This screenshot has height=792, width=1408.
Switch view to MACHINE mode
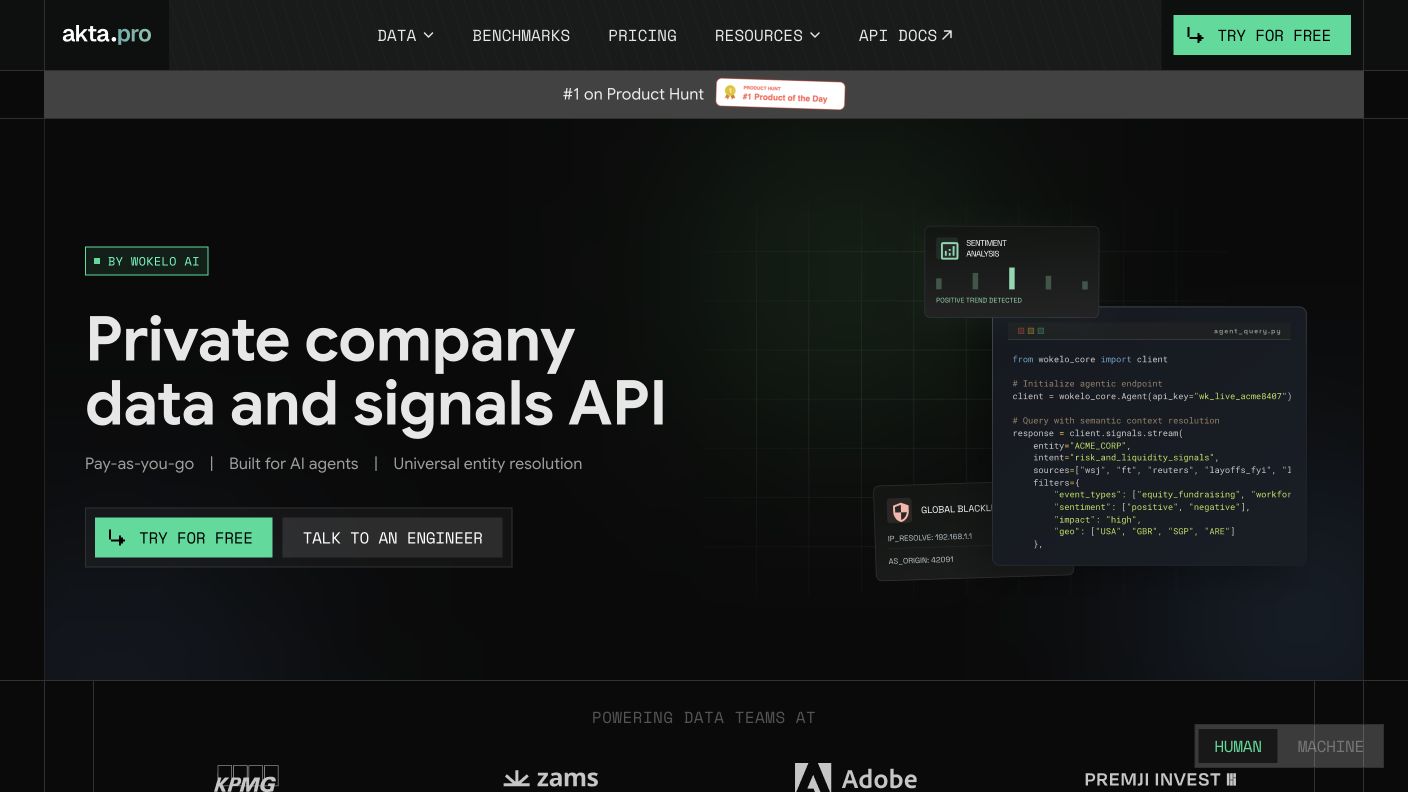pos(1330,746)
